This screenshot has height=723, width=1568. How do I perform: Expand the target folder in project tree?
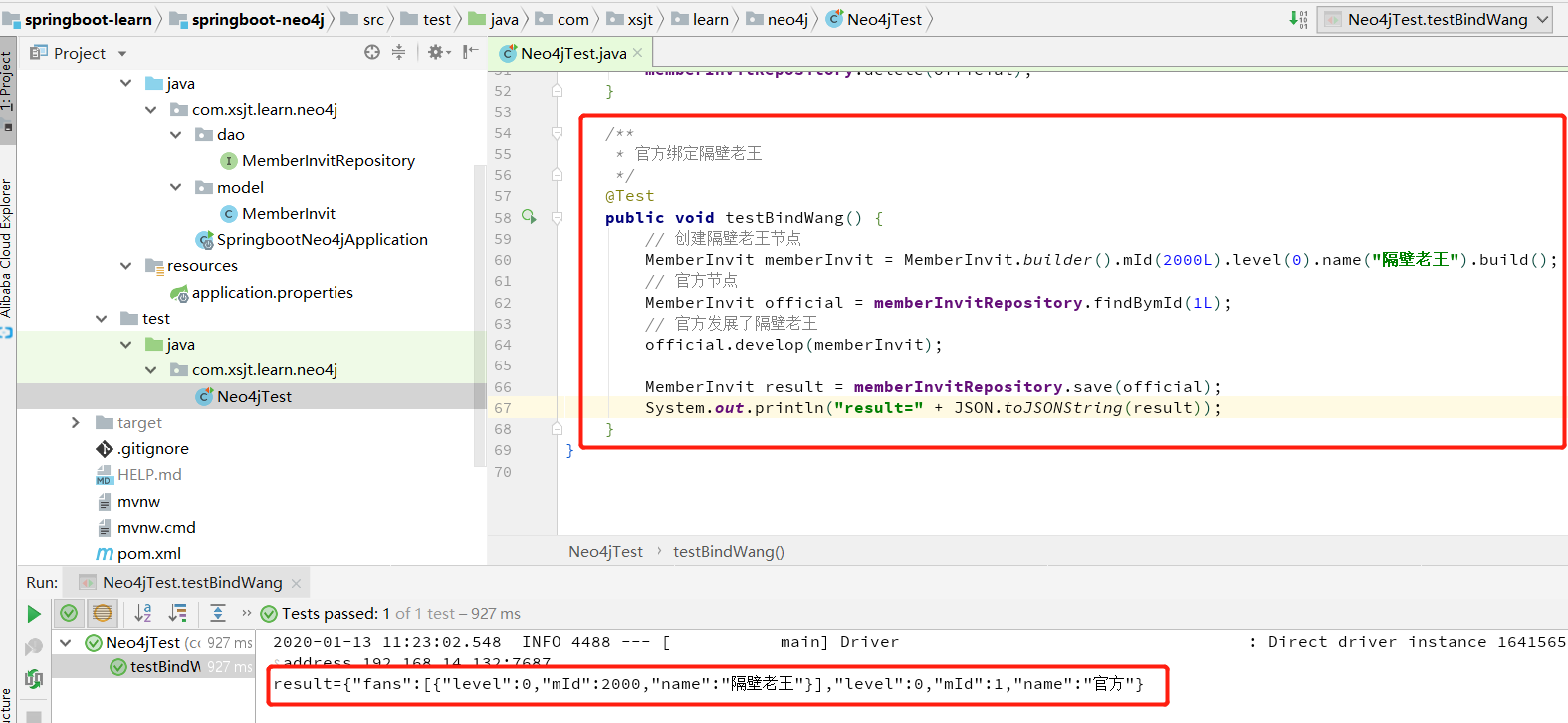pos(76,422)
